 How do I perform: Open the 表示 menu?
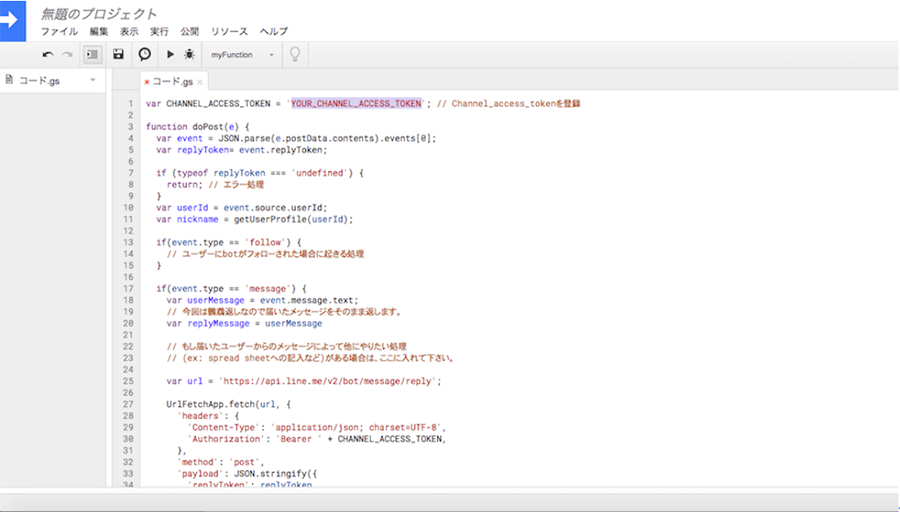(129, 32)
